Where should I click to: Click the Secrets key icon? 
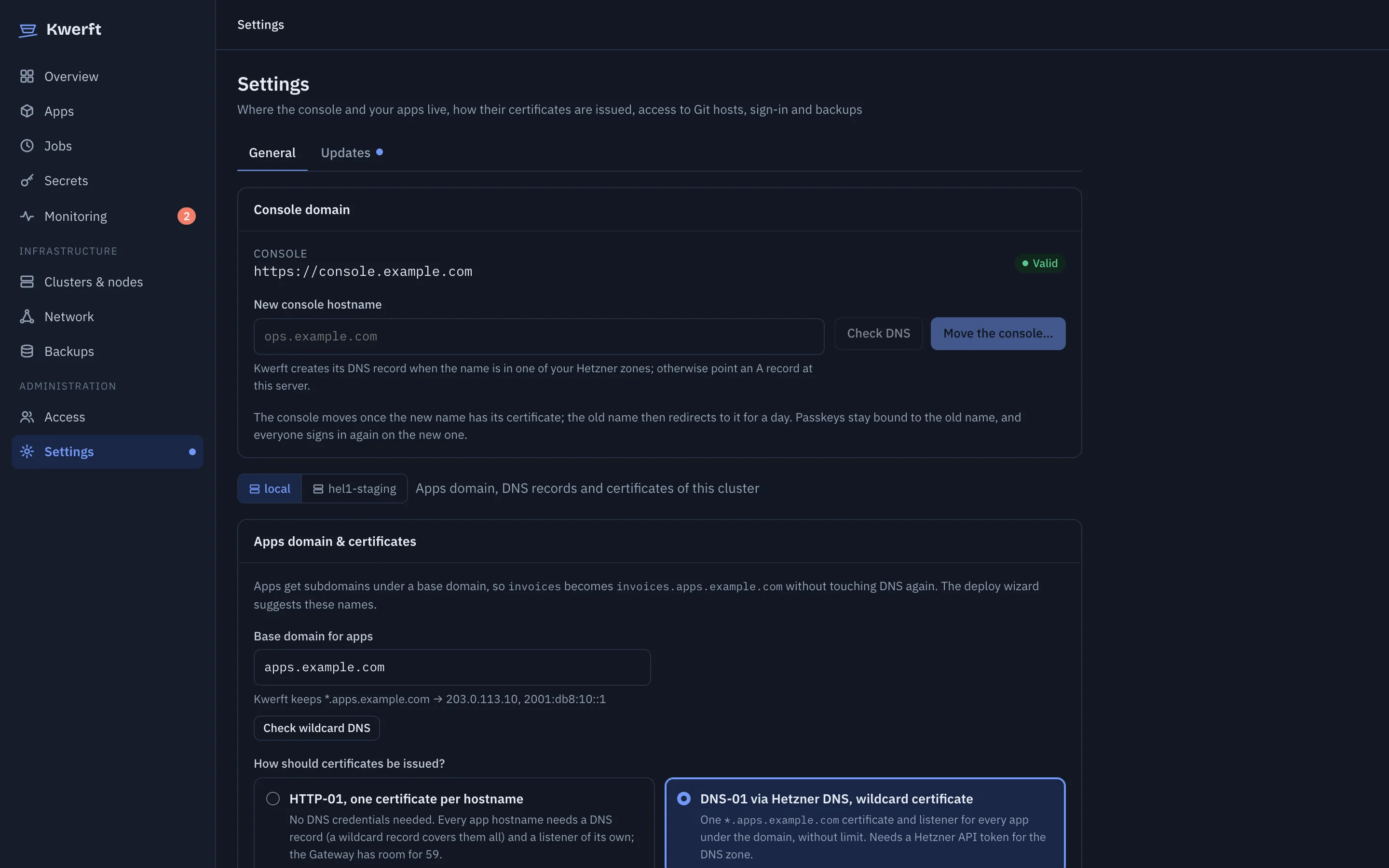click(x=27, y=180)
